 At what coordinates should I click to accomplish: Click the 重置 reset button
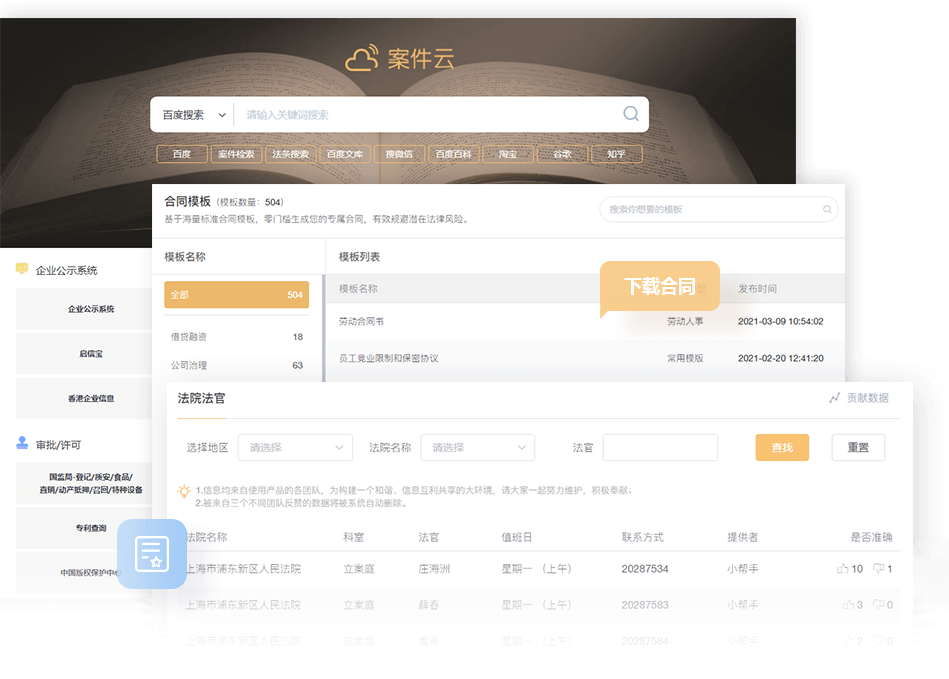click(x=857, y=448)
